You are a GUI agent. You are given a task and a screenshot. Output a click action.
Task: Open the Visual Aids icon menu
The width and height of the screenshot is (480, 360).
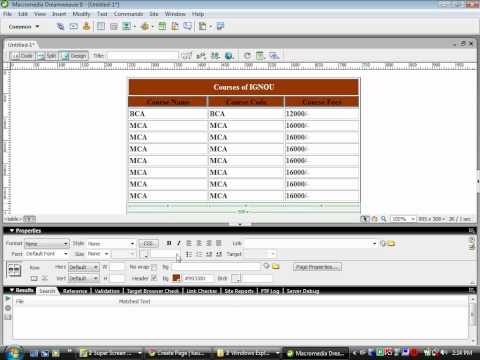tap(274, 56)
